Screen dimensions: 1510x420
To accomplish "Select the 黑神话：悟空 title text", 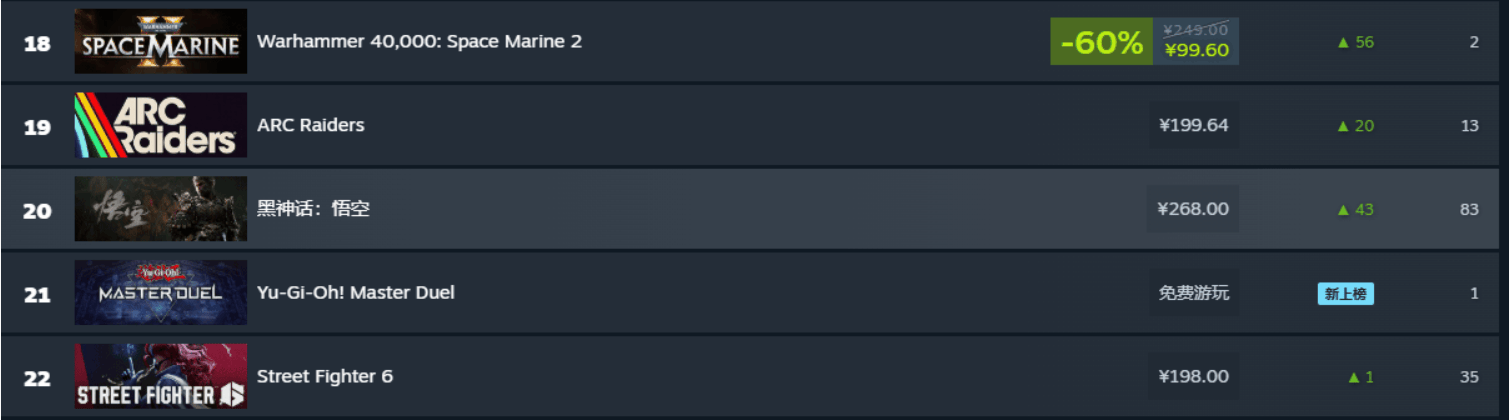I will coord(313,209).
